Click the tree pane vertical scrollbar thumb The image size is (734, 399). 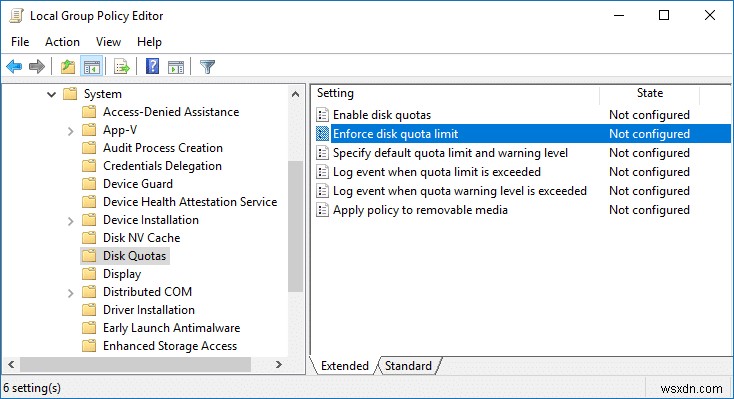[x=295, y=226]
